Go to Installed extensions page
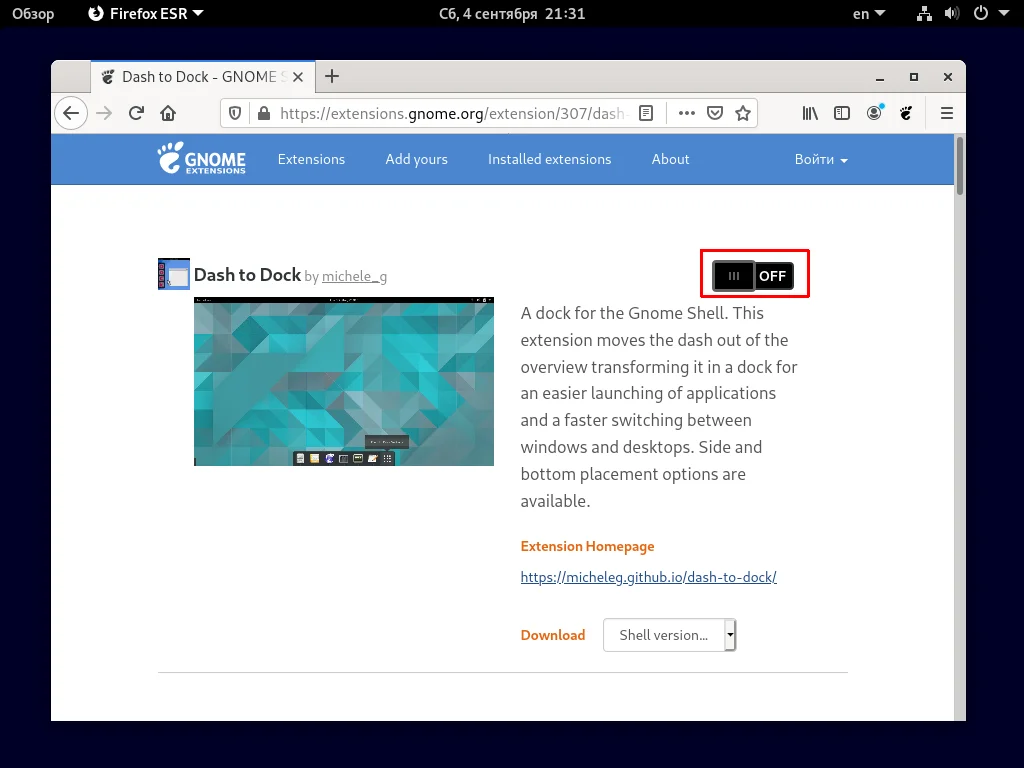The image size is (1024, 768). coord(549,159)
